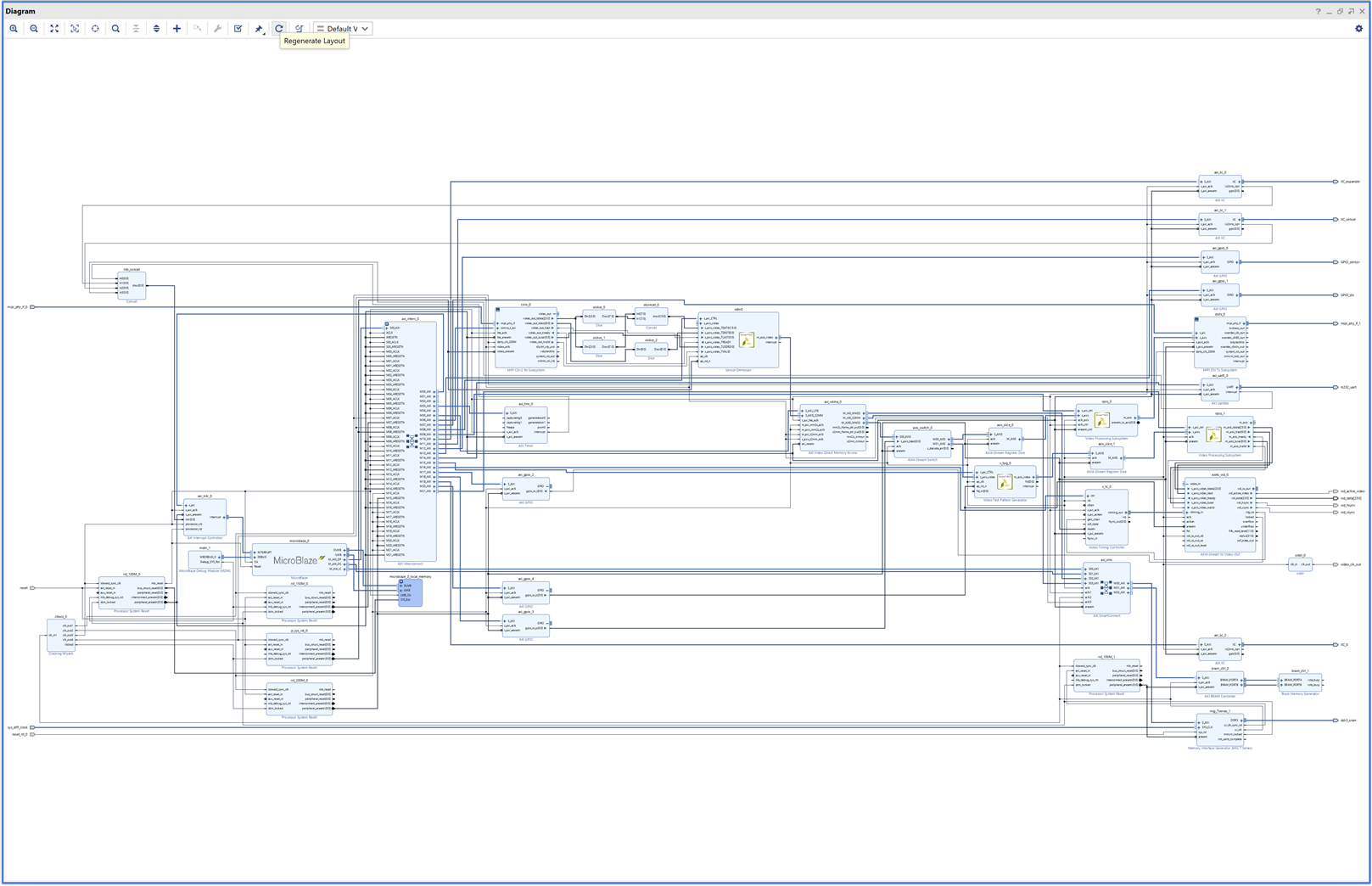The width and height of the screenshot is (1372, 886).
Task: Click the help question mark icon
Action: point(1318,12)
